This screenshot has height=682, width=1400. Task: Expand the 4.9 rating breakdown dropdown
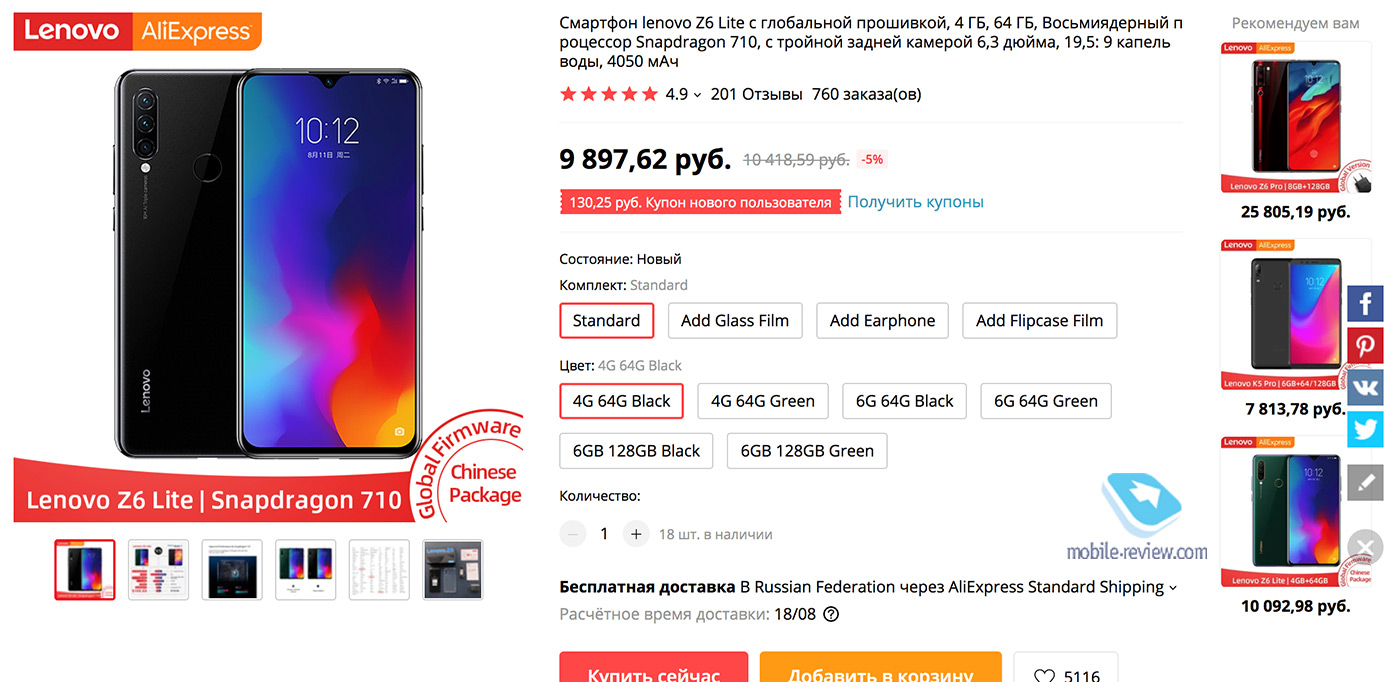point(697,95)
